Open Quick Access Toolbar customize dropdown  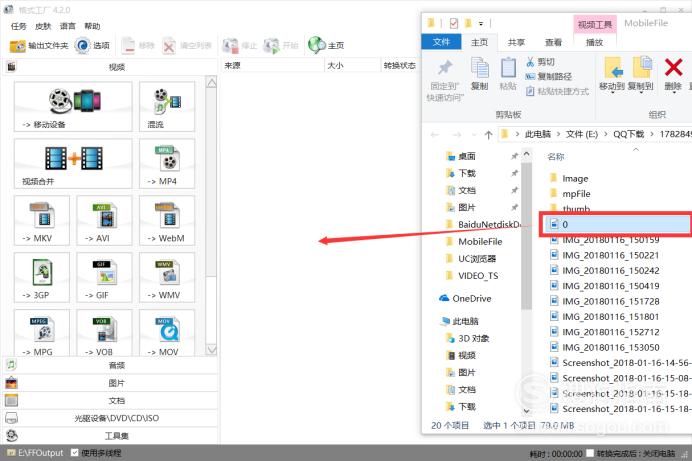click(x=481, y=23)
